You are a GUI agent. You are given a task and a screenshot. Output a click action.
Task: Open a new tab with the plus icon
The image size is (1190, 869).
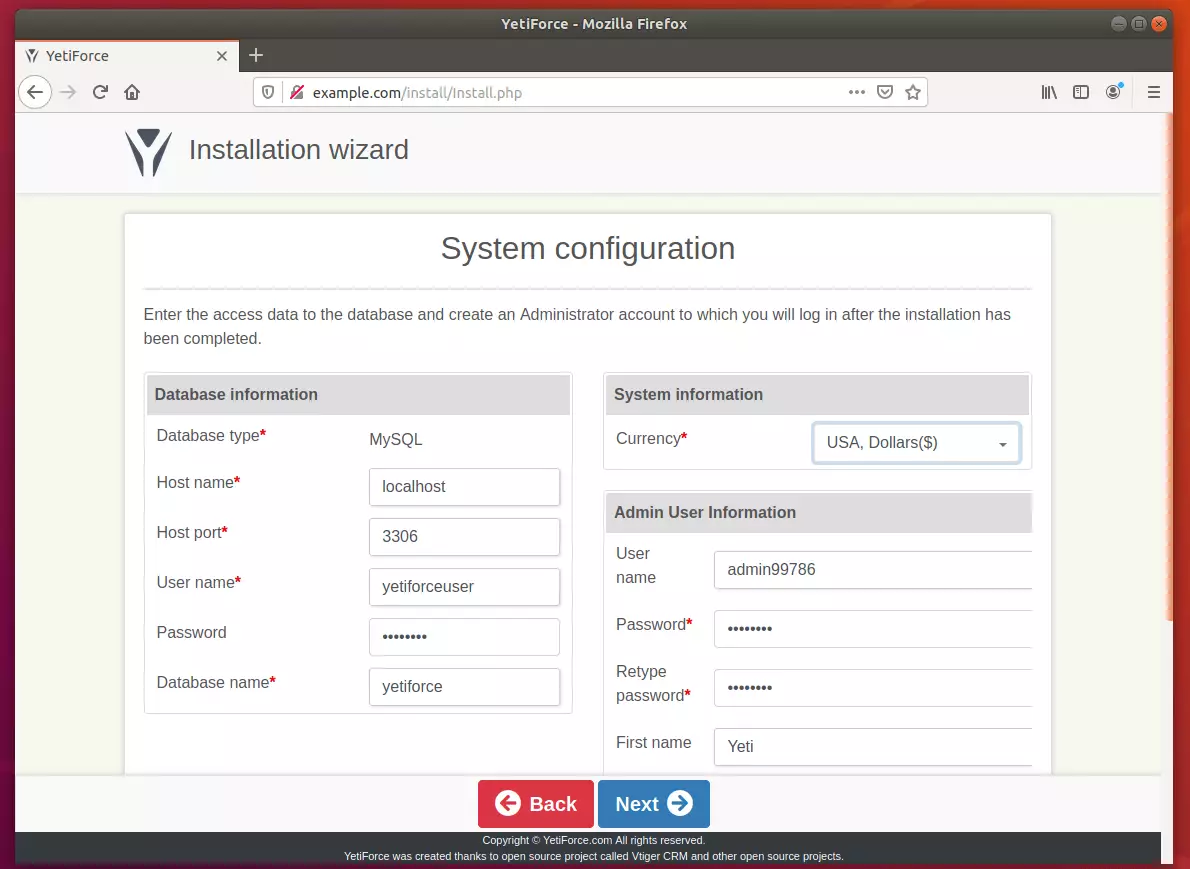coord(256,55)
